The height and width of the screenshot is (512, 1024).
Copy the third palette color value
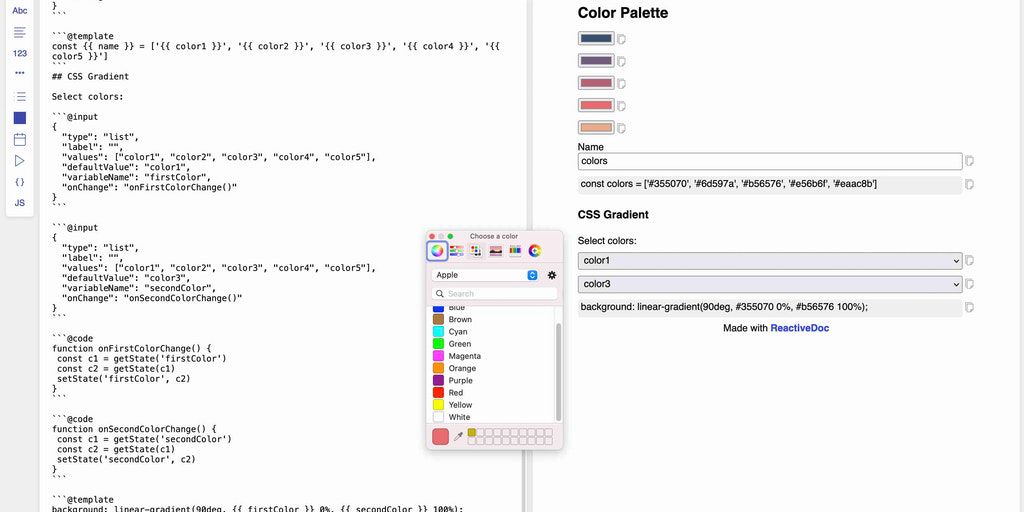(x=622, y=84)
